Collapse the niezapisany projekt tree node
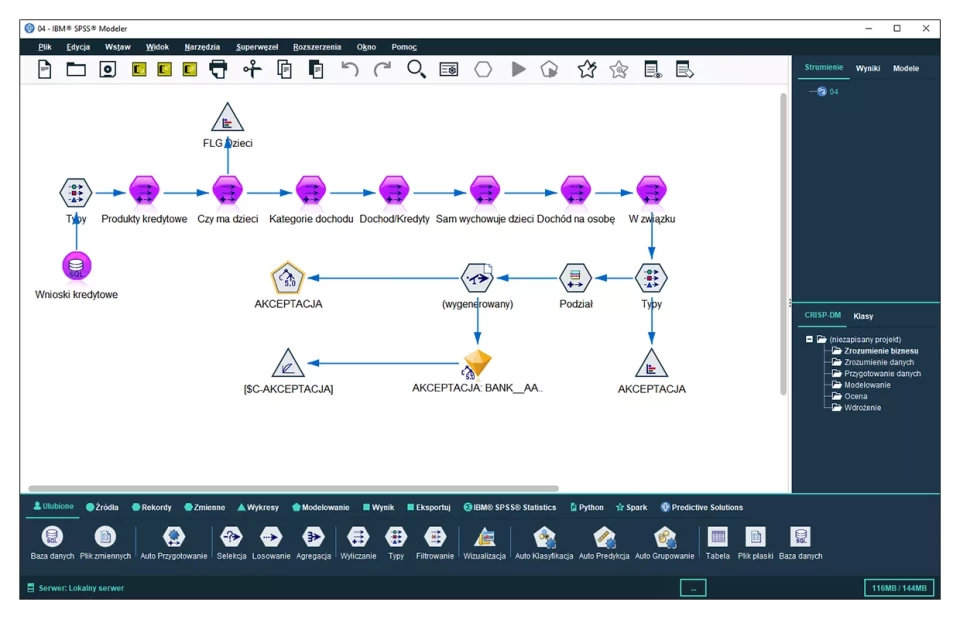This screenshot has height=619, width=960. (x=810, y=339)
